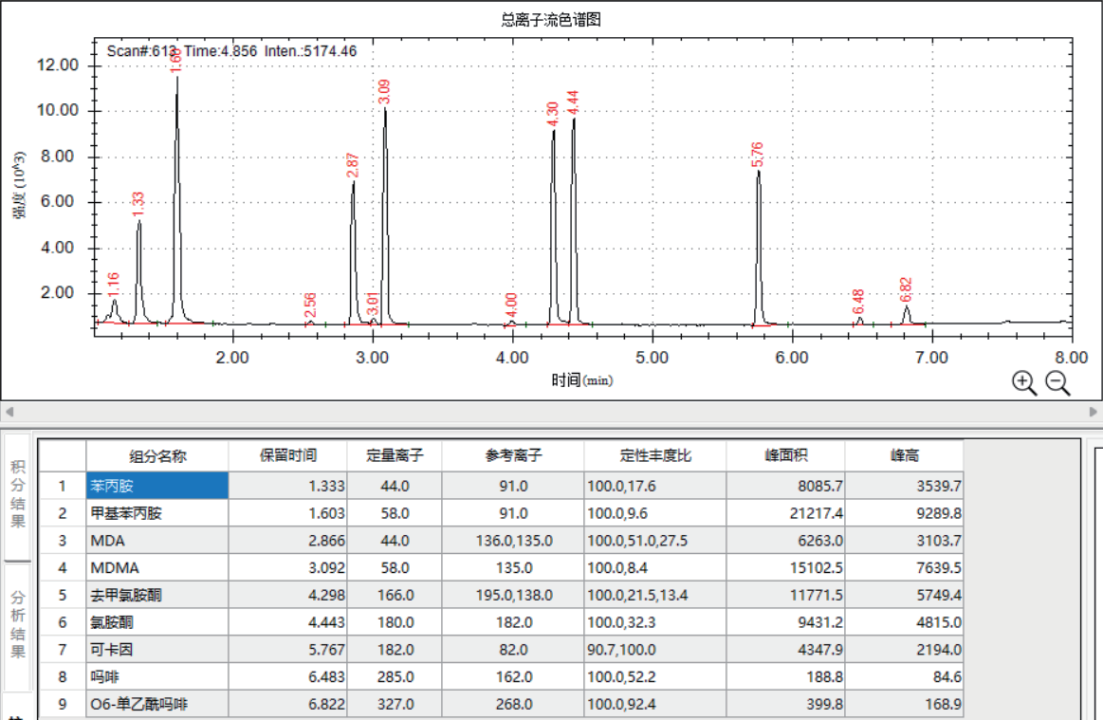This screenshot has height=720, width=1103.
Task: Click the 峰高 column header
Action: (x=904, y=456)
